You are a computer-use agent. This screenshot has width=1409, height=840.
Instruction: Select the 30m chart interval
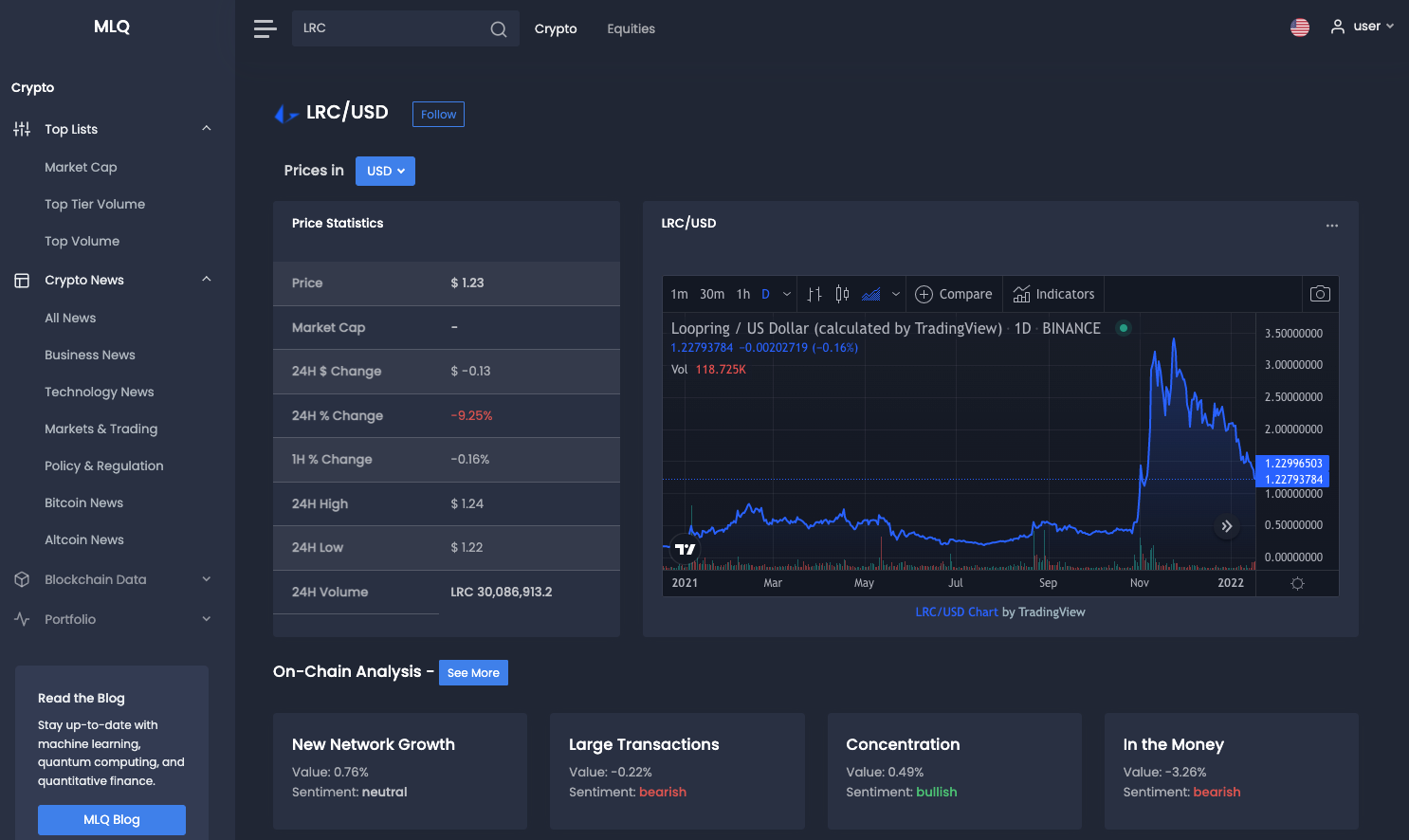point(712,294)
